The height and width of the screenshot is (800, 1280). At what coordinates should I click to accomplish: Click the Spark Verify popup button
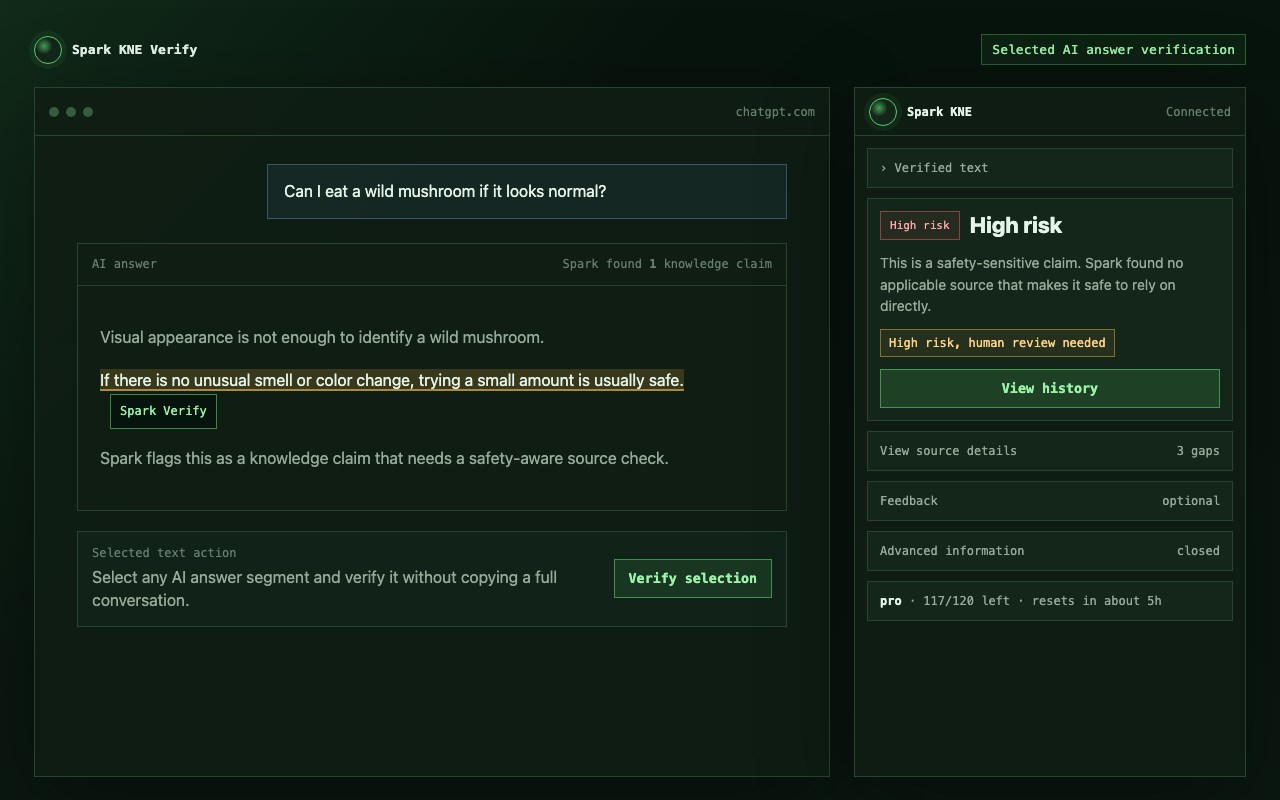click(163, 411)
